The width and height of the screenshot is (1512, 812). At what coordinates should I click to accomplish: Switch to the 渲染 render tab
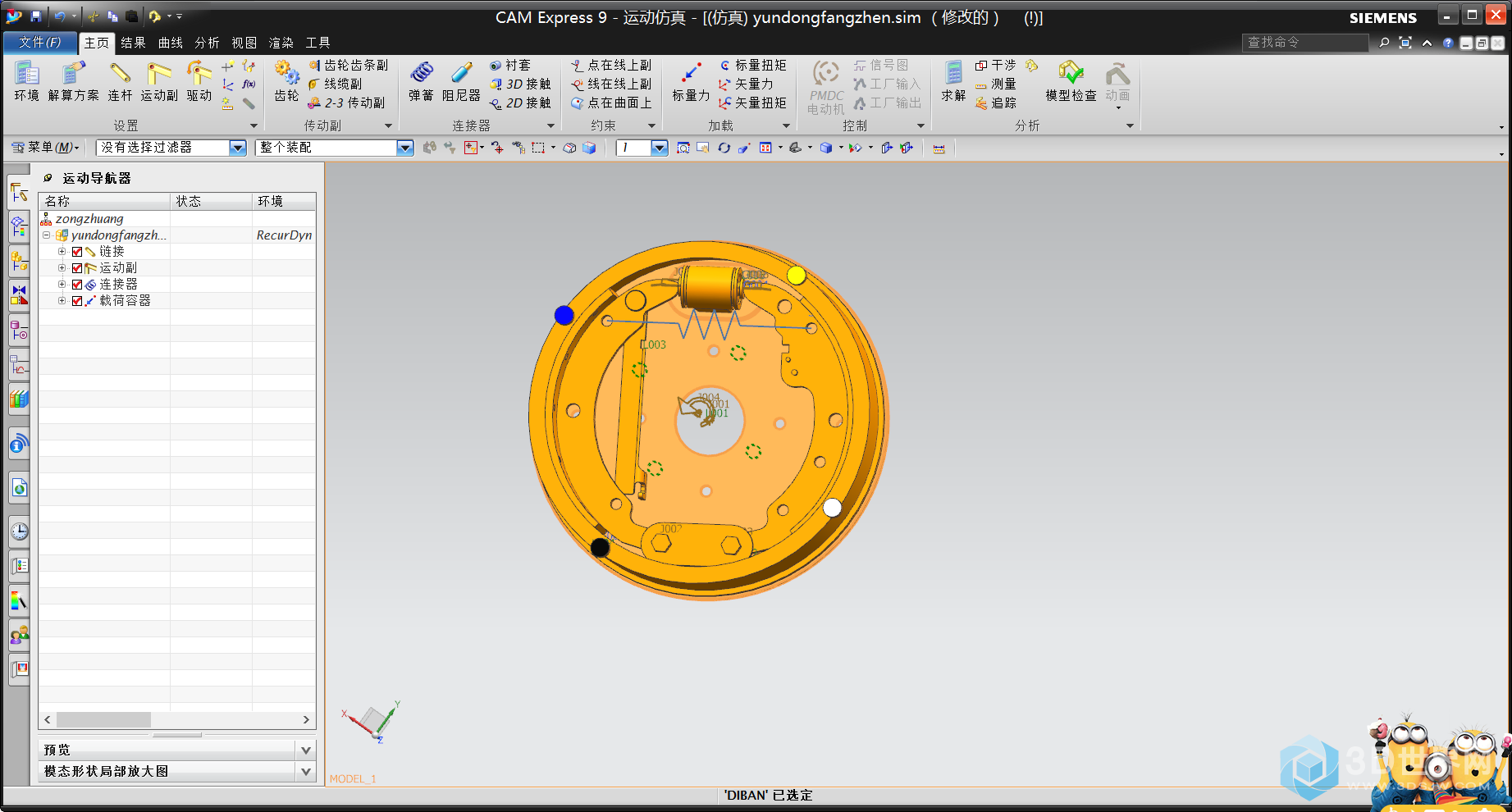[x=281, y=43]
